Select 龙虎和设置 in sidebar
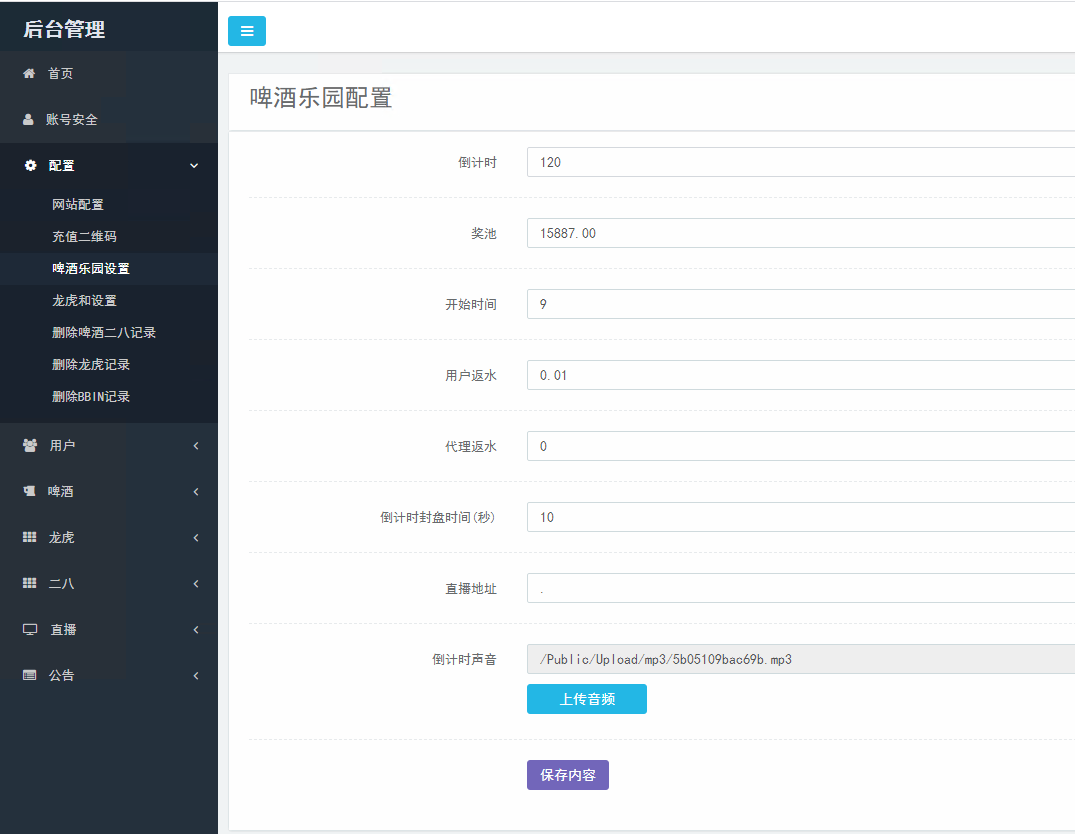The image size is (1075, 834). [x=84, y=300]
